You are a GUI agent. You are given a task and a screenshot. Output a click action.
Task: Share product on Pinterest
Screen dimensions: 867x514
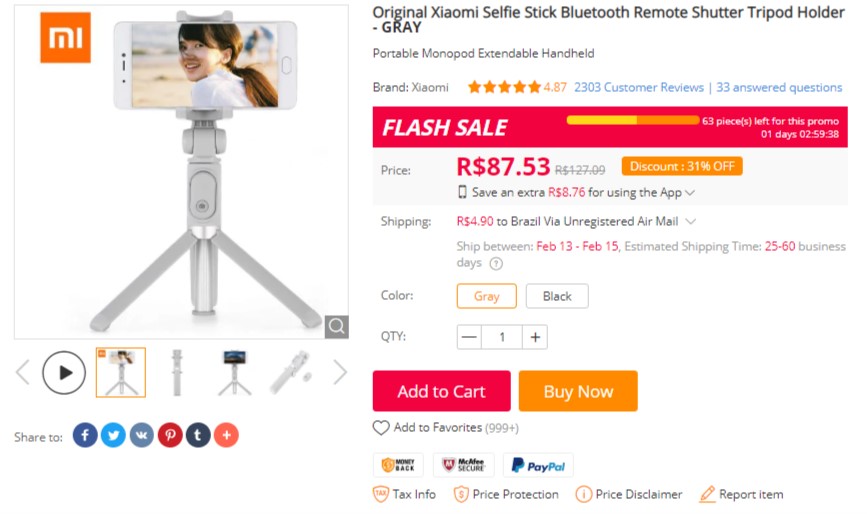170,435
